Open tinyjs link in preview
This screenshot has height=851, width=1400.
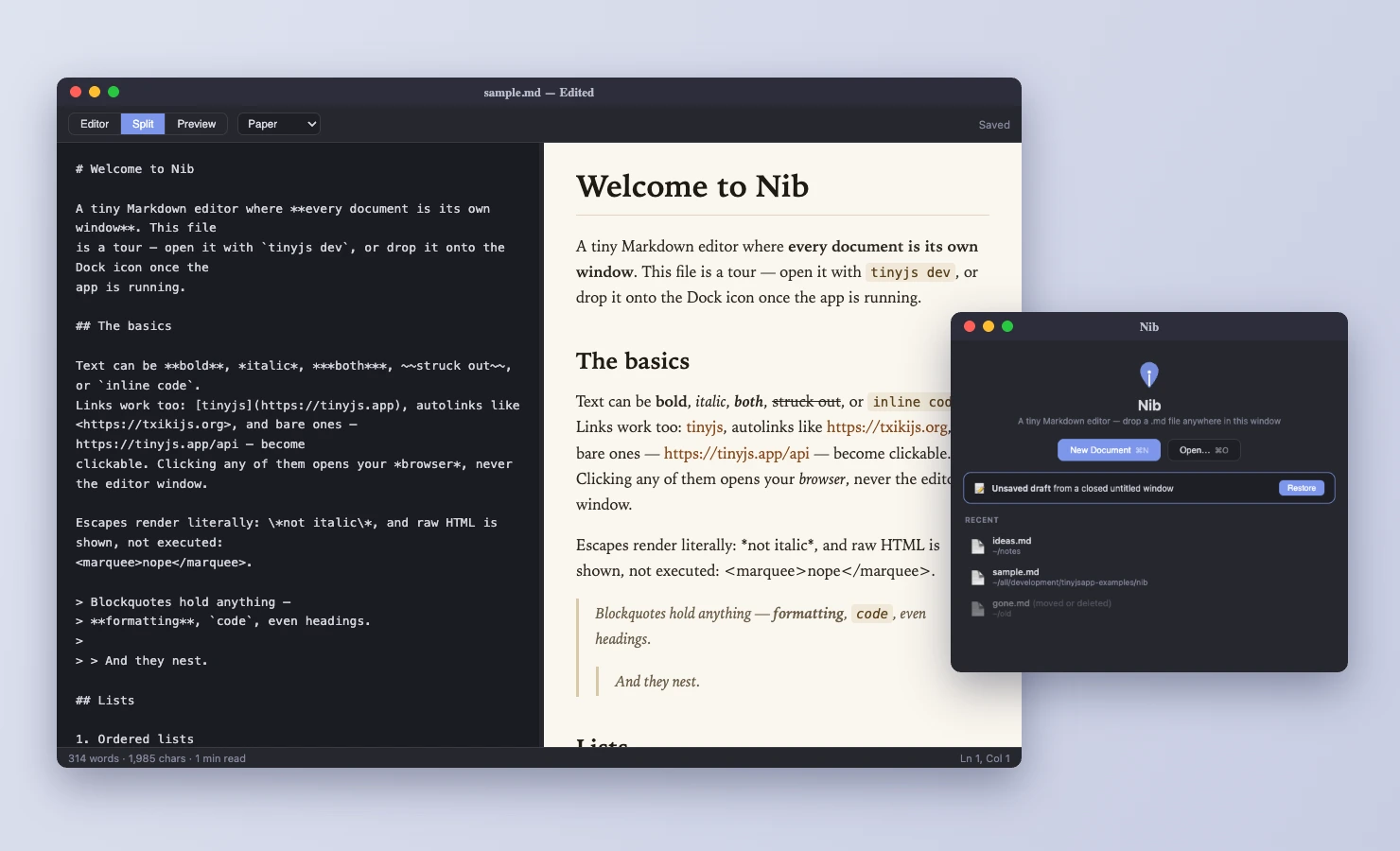coord(705,427)
